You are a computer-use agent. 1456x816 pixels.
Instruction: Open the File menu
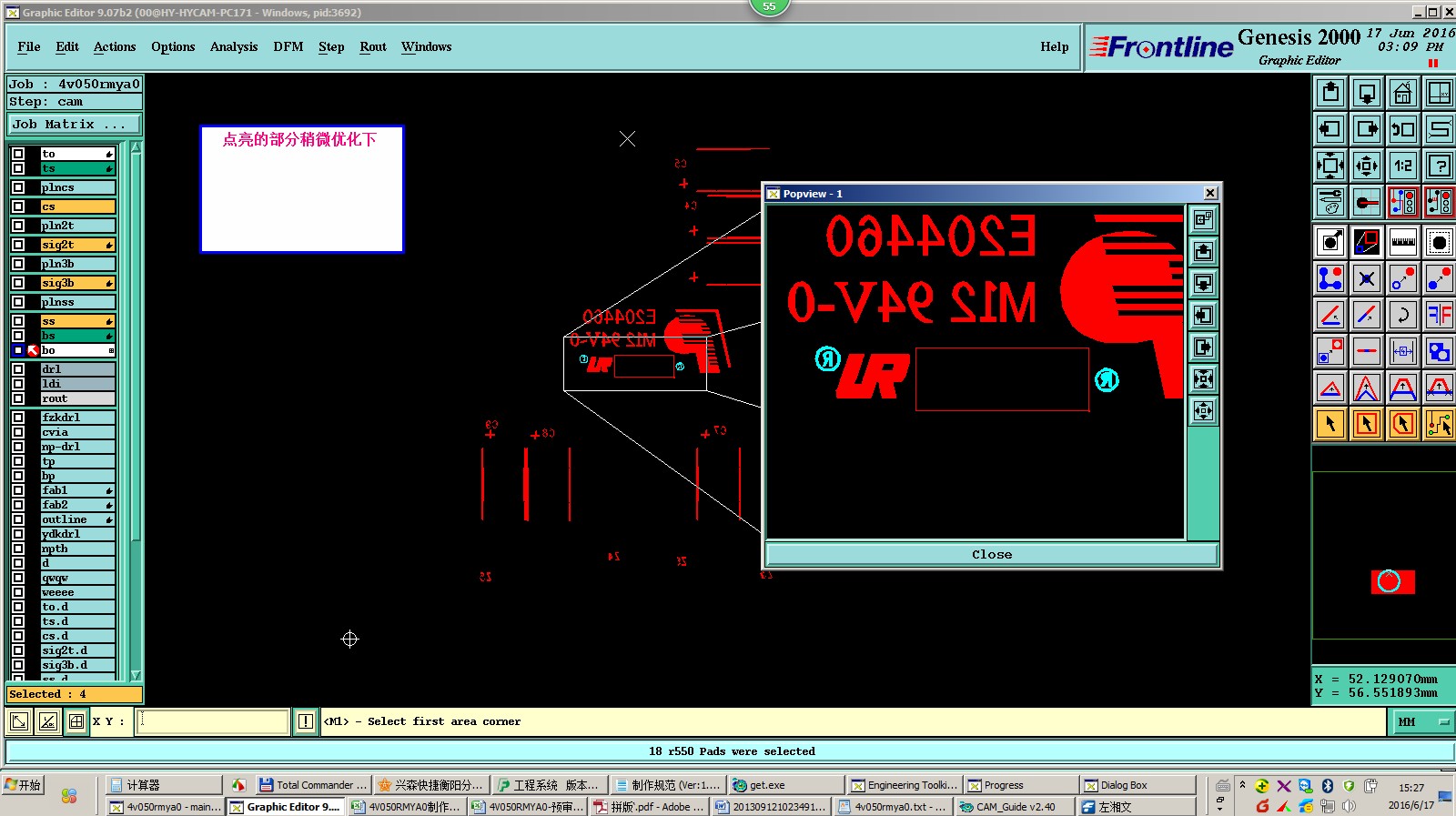pos(29,46)
